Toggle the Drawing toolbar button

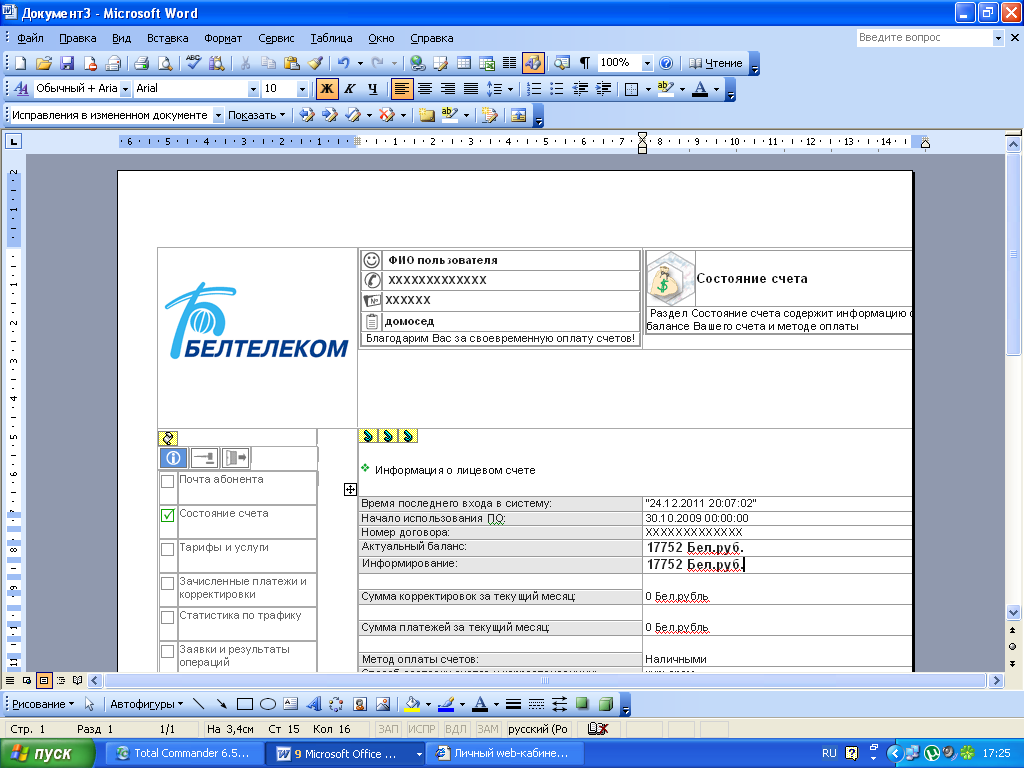pyautogui.click(x=533, y=63)
